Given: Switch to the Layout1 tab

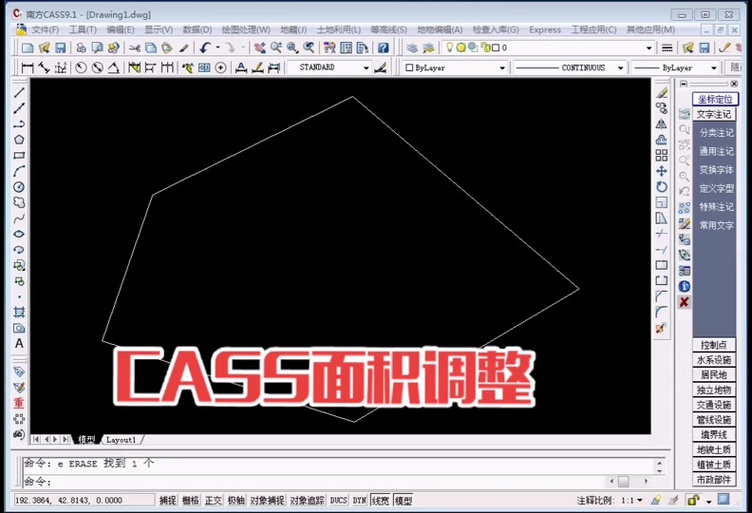Looking at the screenshot, I should point(121,440).
